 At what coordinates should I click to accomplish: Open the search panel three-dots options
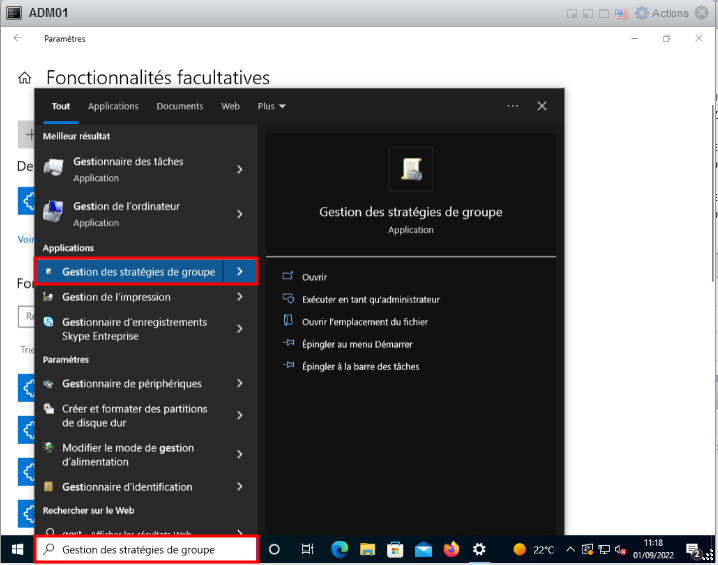[513, 106]
